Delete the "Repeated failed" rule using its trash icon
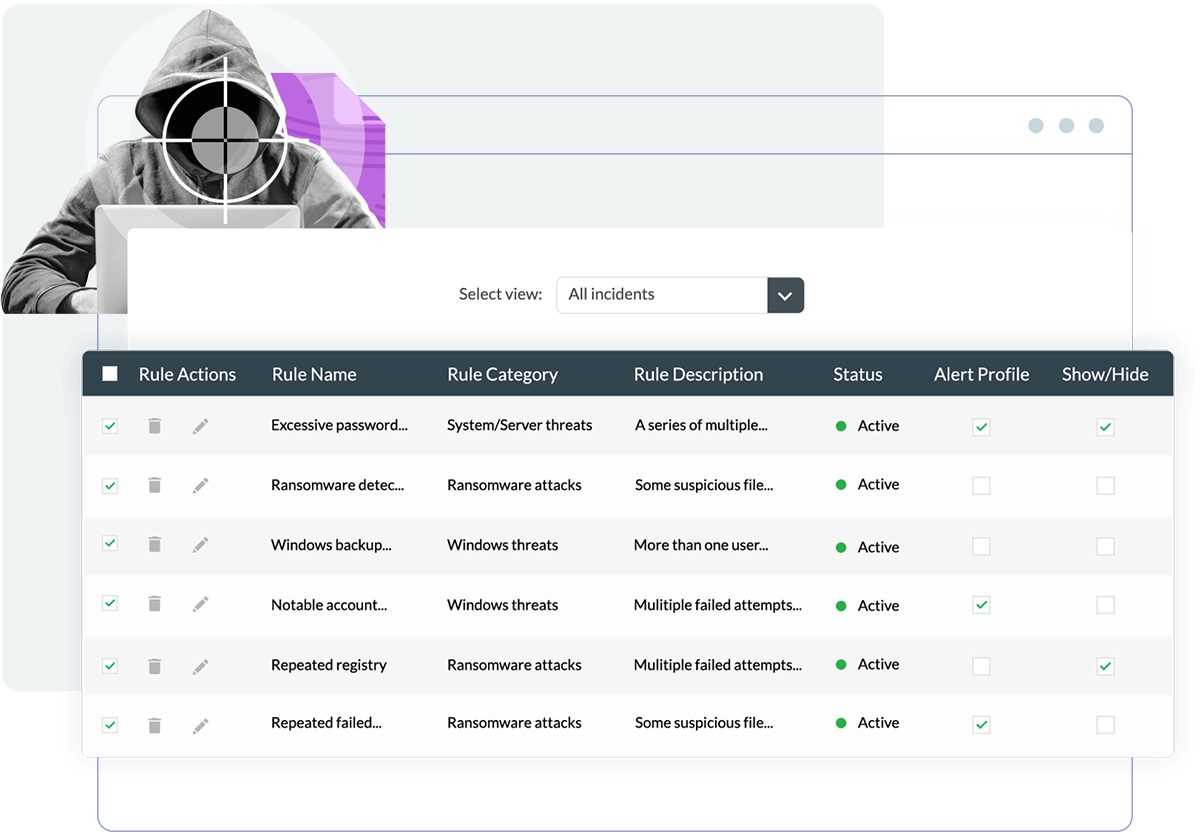 click(x=155, y=722)
